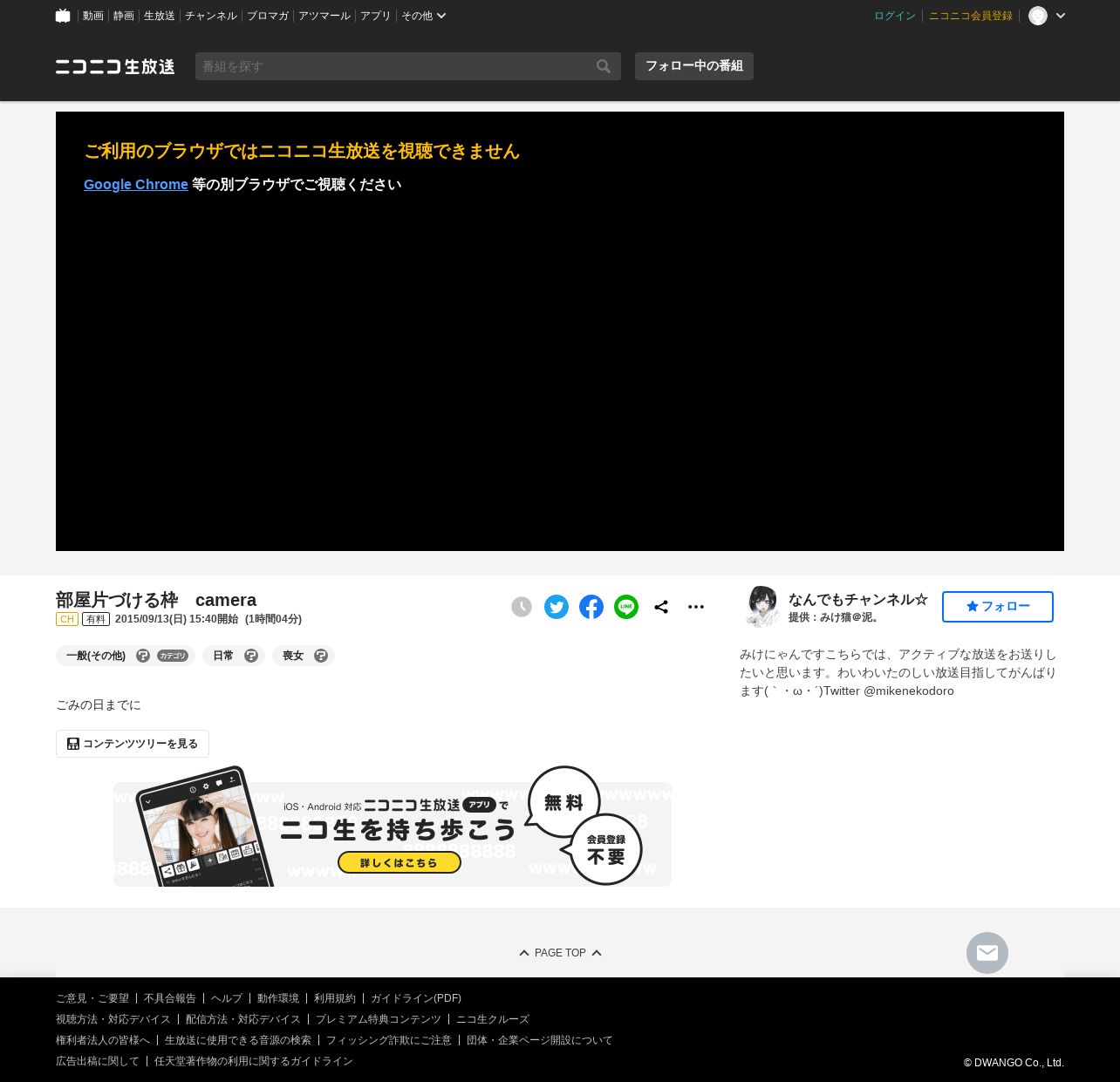Open 任天堂著作物の利用に関するガイドライン link

(x=254, y=1061)
